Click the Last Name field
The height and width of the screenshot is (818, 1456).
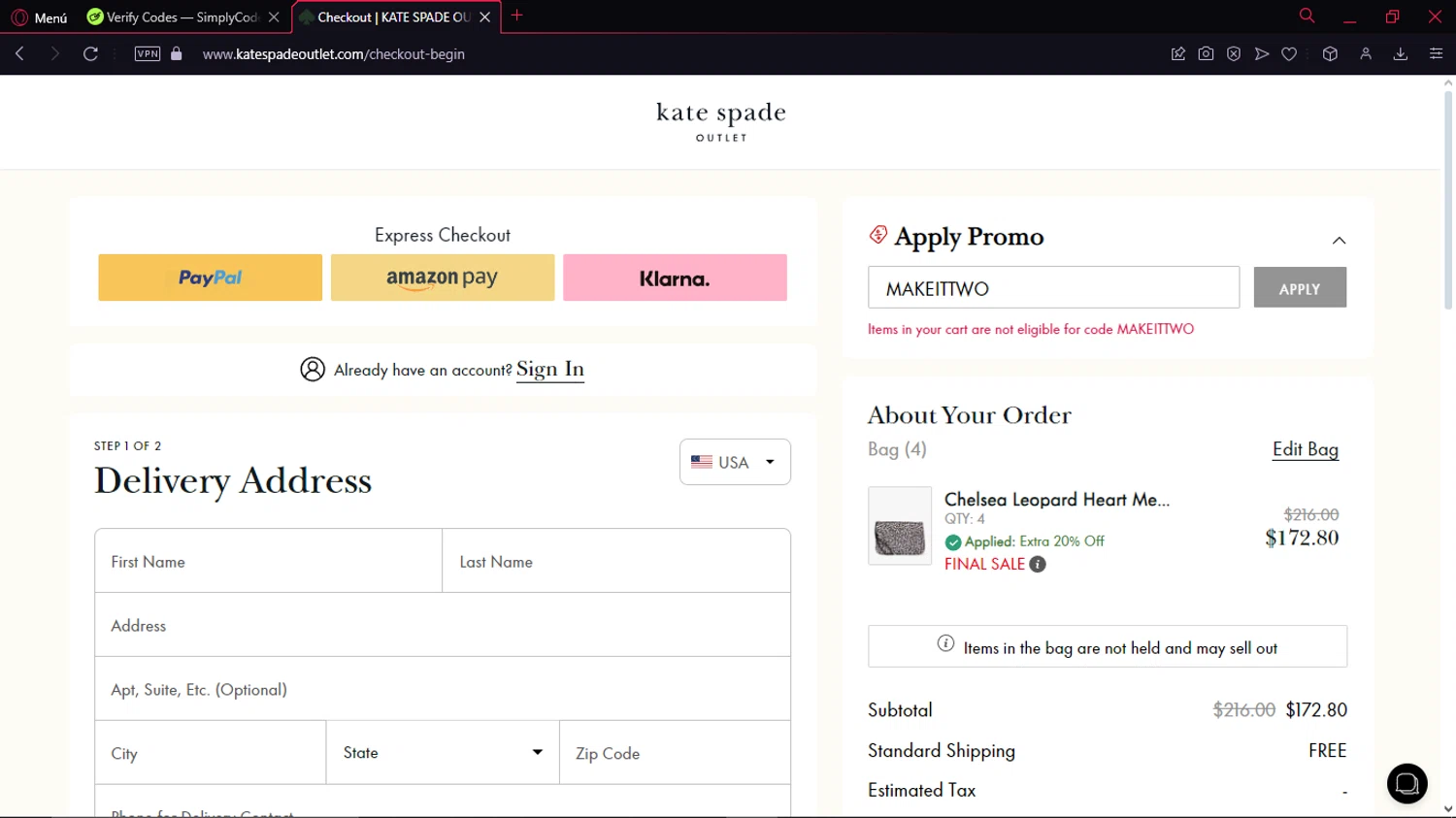616,561
